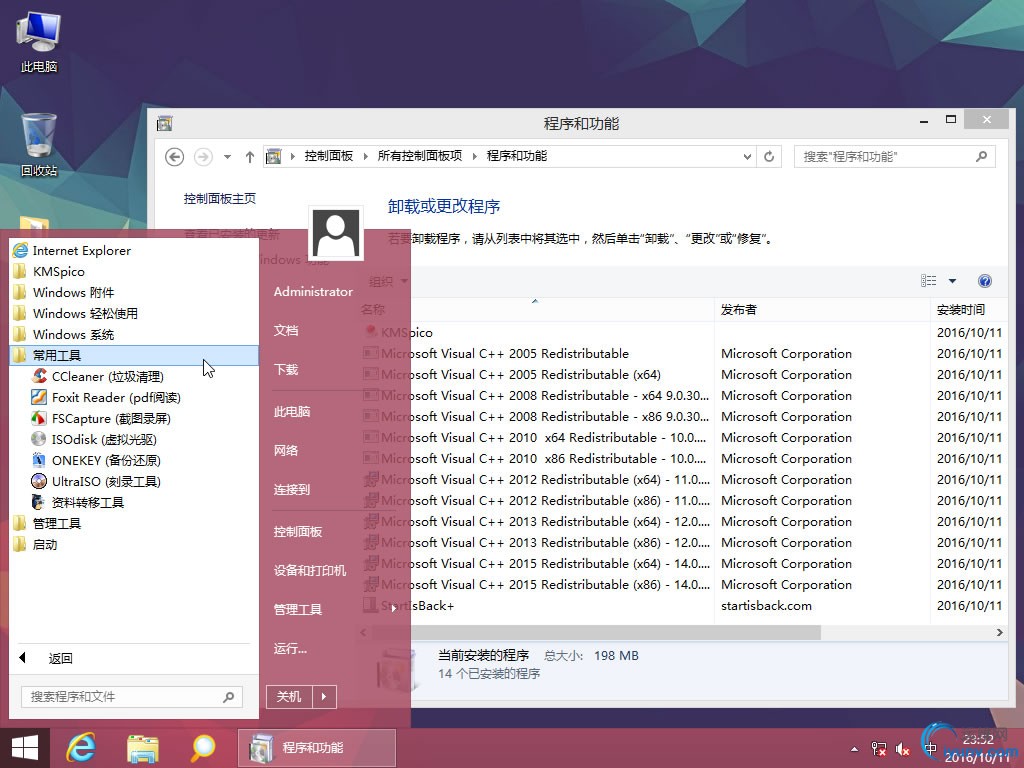Open 控制面板主页 link

point(219,199)
